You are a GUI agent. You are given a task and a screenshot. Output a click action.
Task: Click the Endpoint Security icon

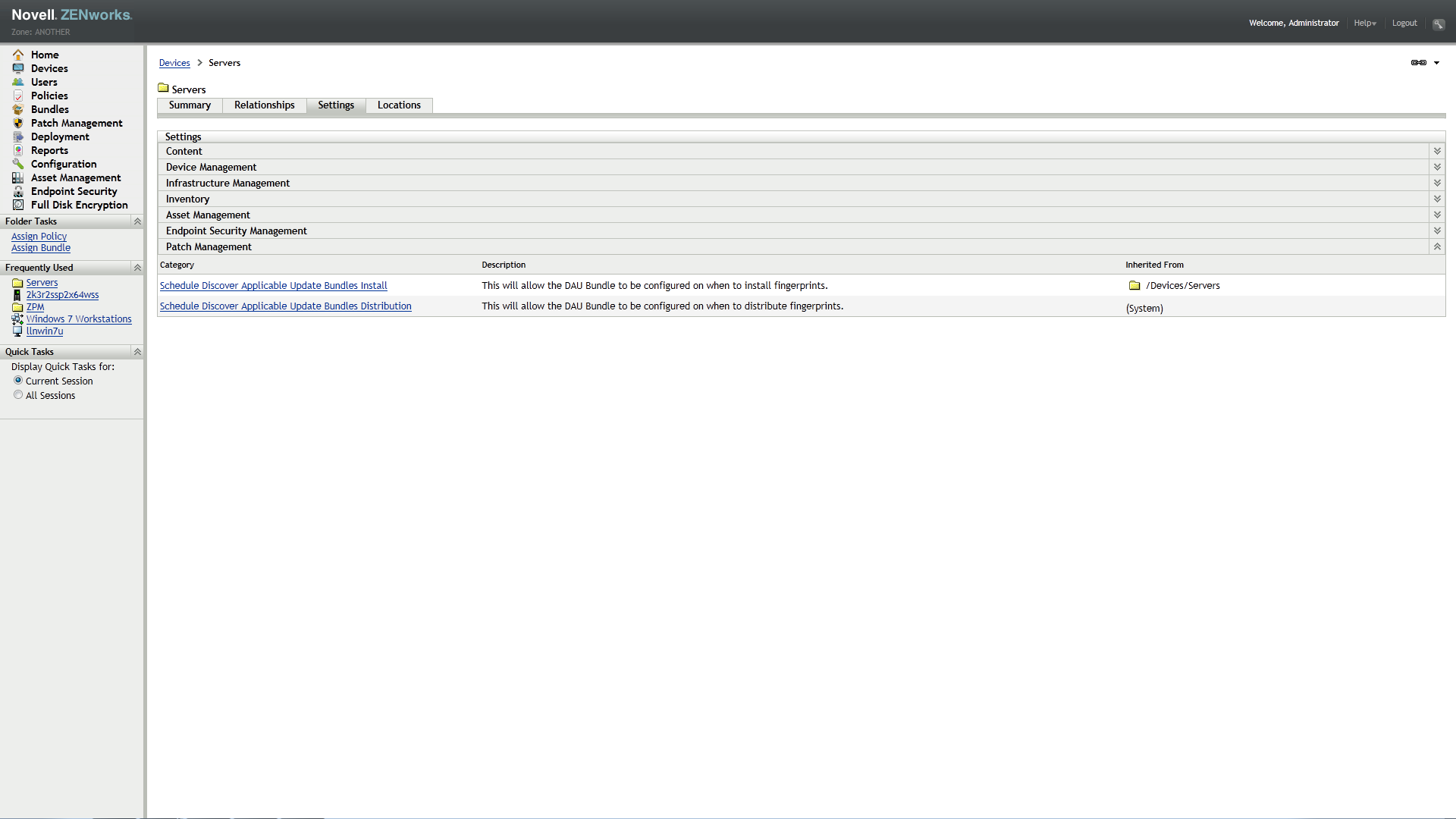click(x=18, y=191)
